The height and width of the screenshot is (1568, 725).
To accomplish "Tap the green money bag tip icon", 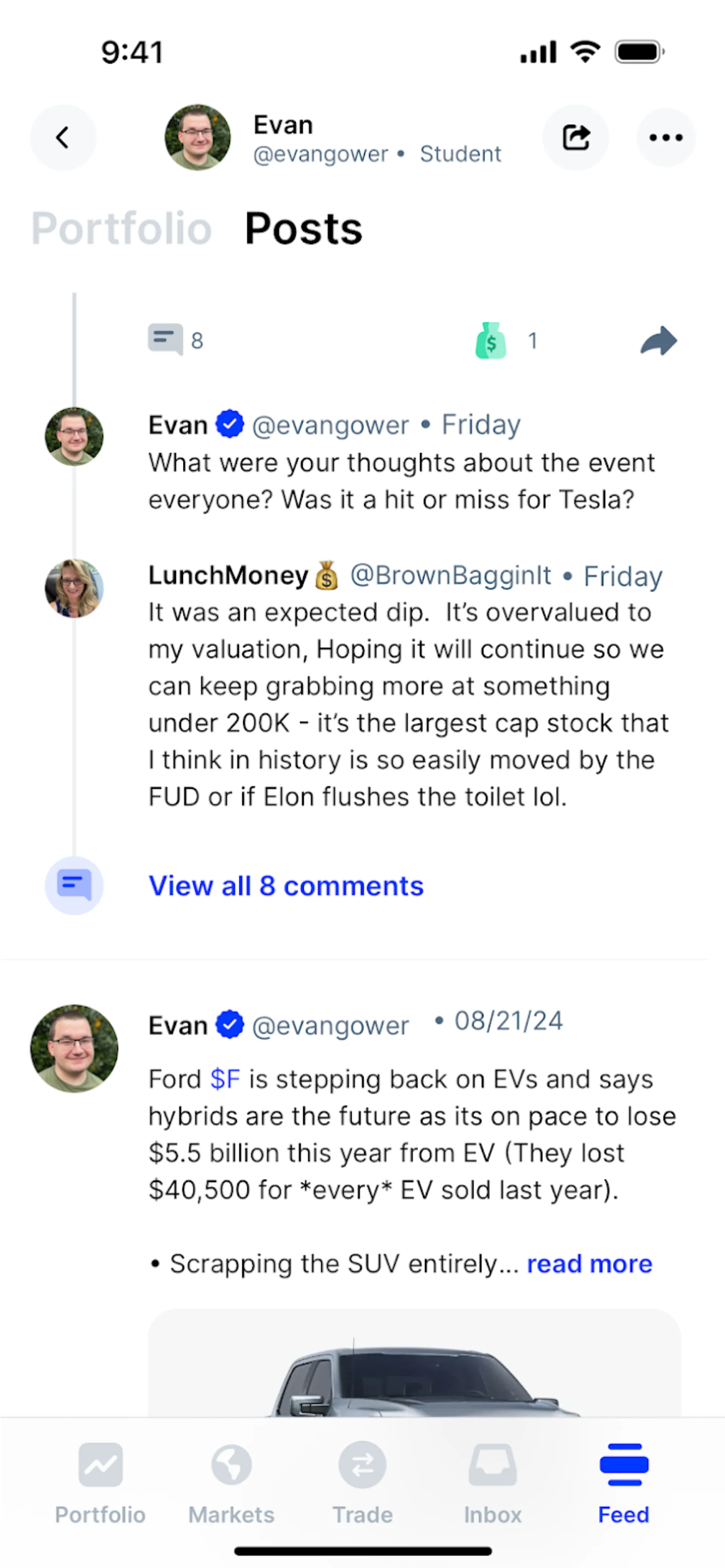I will click(x=491, y=340).
